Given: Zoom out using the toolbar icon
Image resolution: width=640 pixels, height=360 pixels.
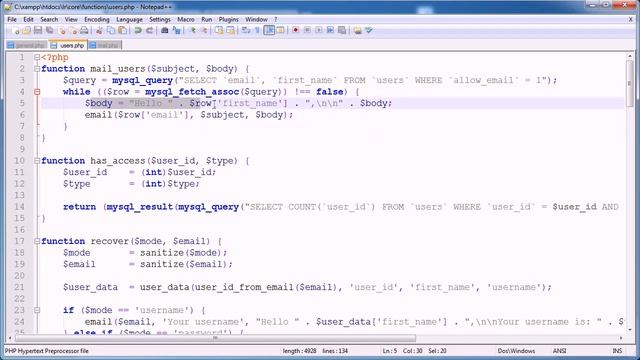Looking at the screenshot, I should tap(203, 31).
